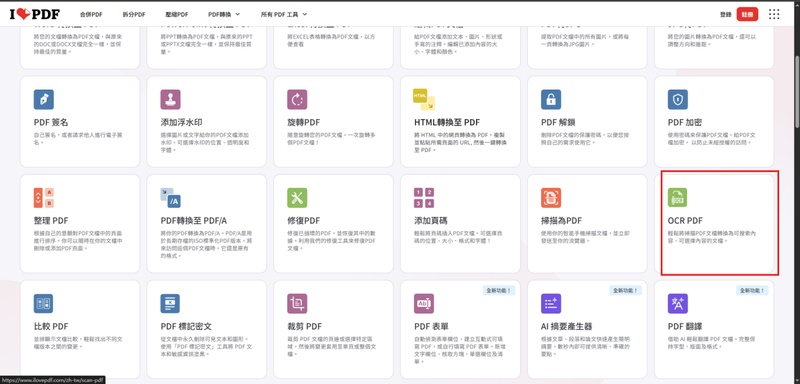Open the HTML轉換至 PDF title
Image resolution: width=800 pixels, height=384 pixels.
(x=447, y=122)
